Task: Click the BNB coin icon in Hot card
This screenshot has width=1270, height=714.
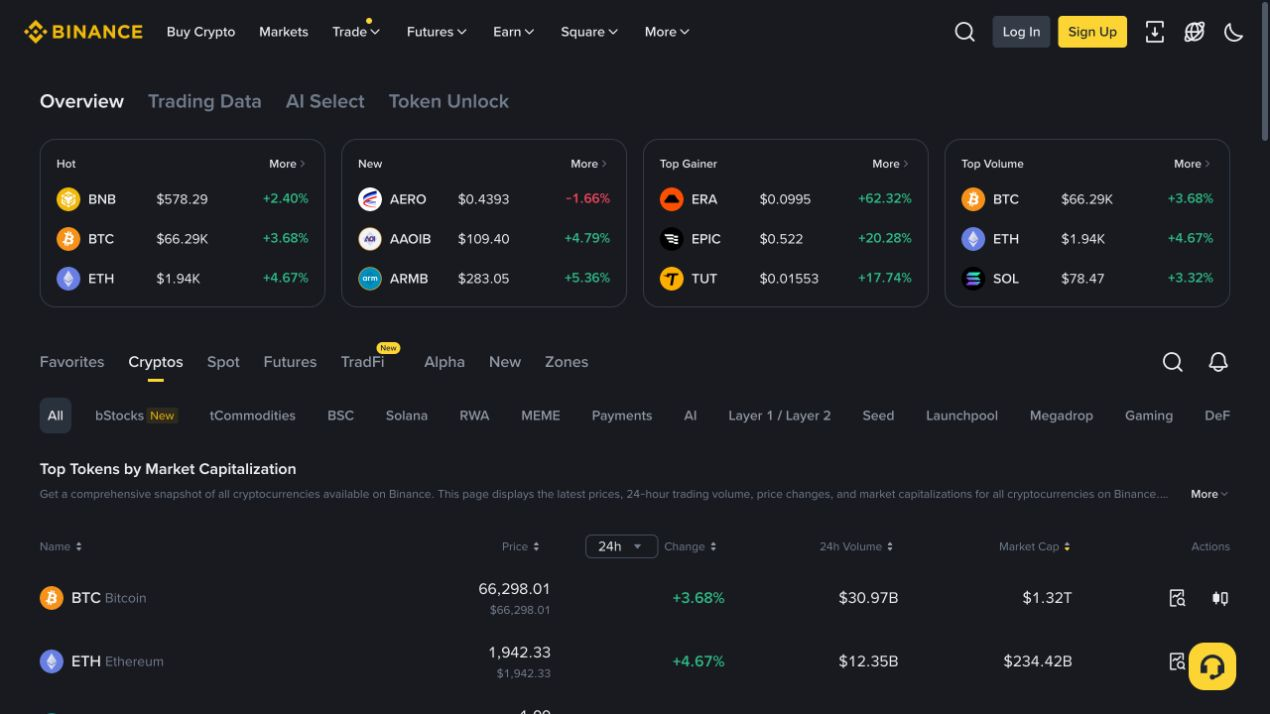Action: click(x=68, y=199)
